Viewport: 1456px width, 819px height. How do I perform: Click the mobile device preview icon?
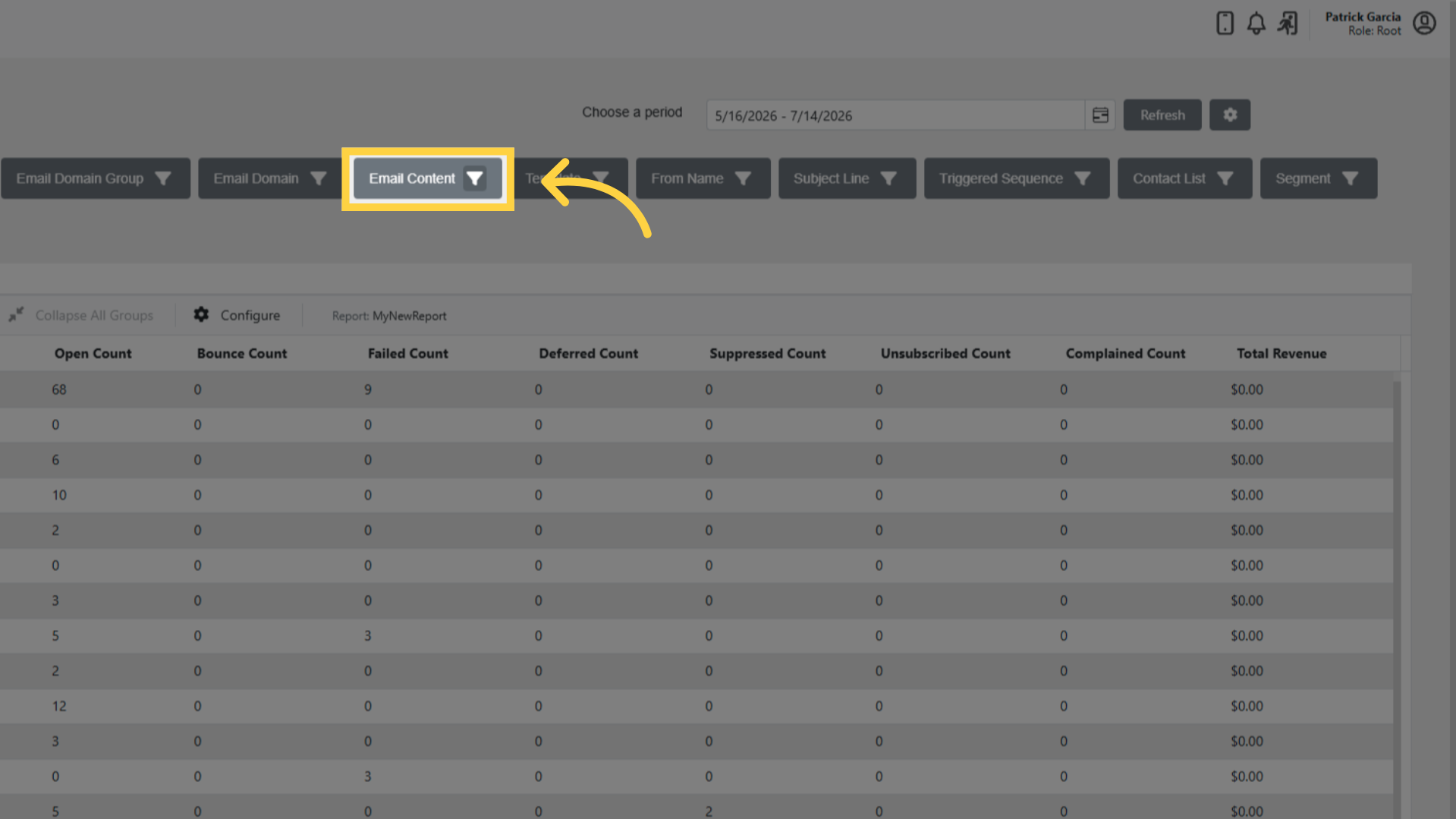(1225, 23)
